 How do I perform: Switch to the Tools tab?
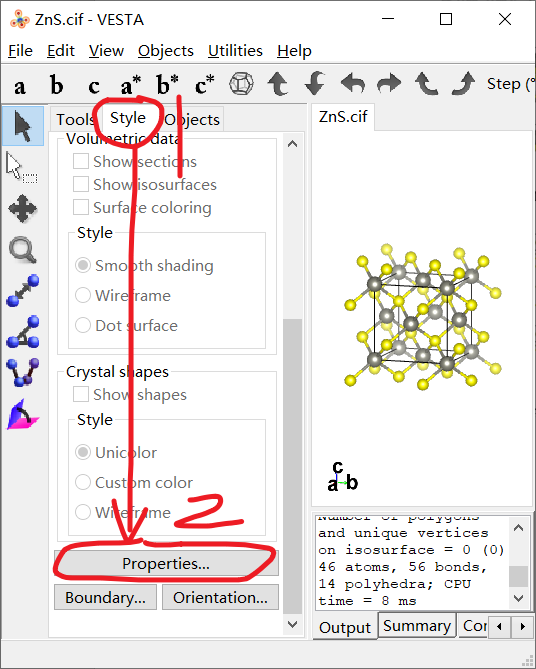[x=75, y=119]
